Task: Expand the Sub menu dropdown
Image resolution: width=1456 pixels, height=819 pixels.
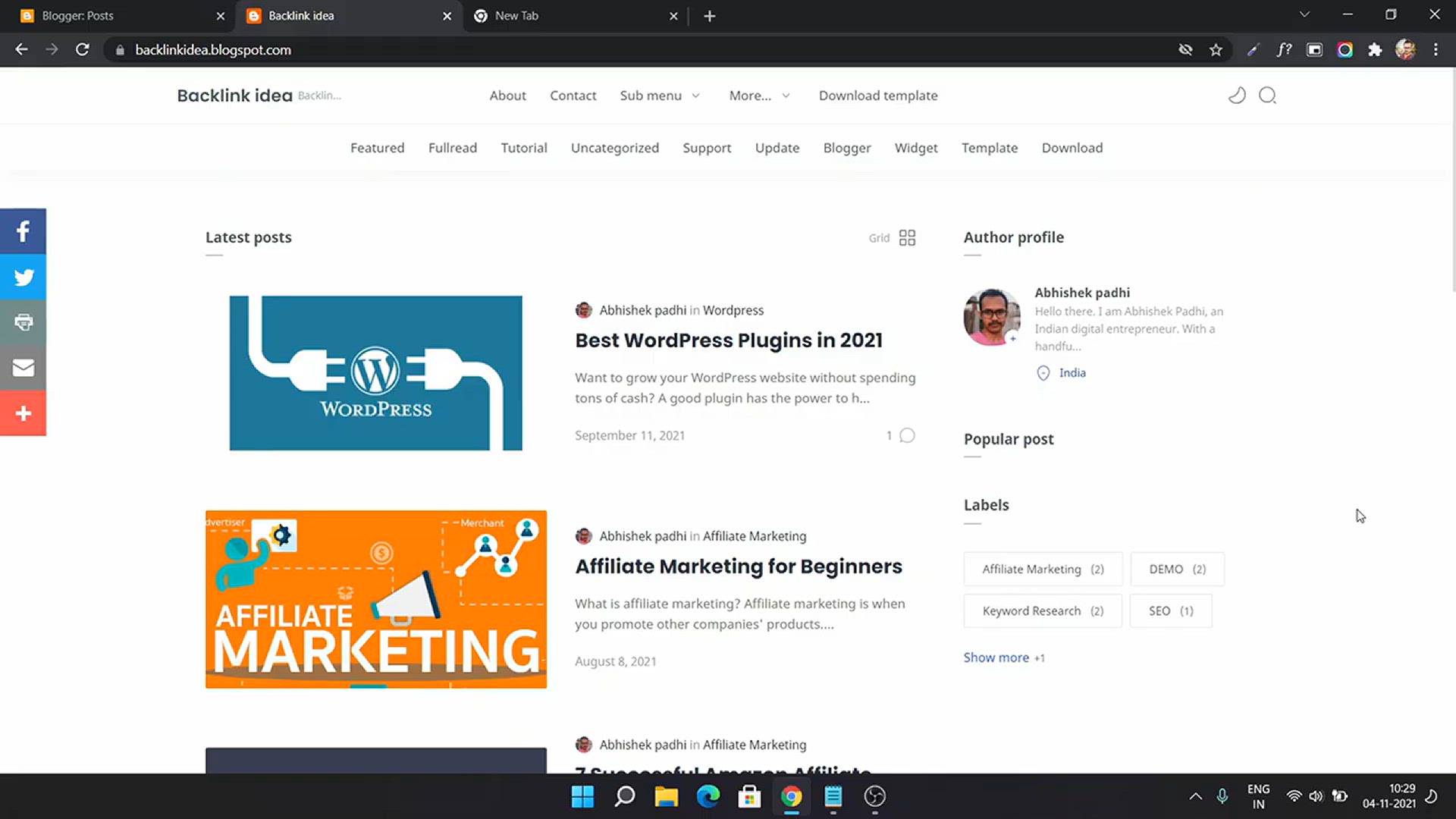Action: click(659, 96)
